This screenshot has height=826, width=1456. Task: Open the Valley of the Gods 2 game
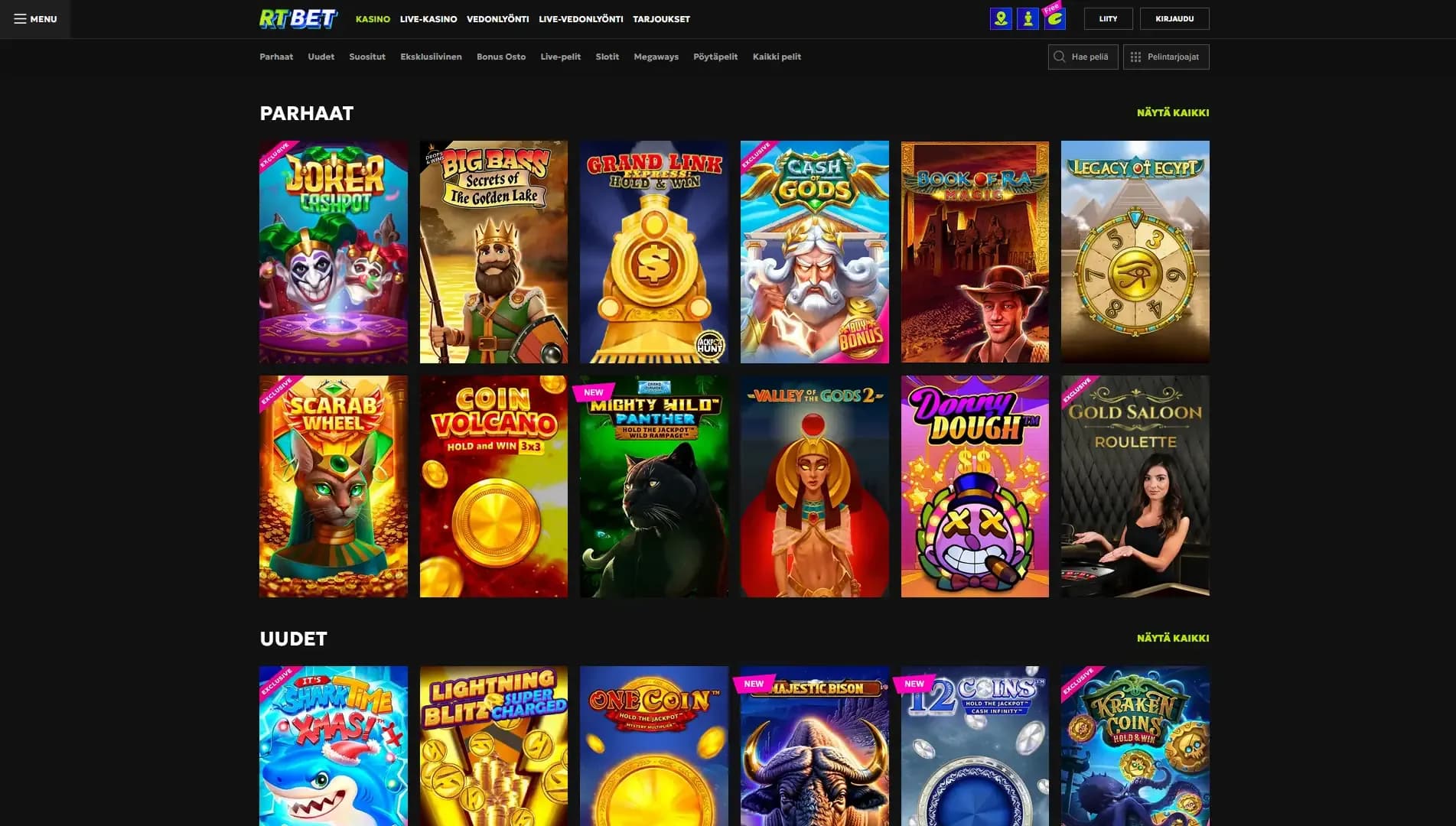click(815, 486)
